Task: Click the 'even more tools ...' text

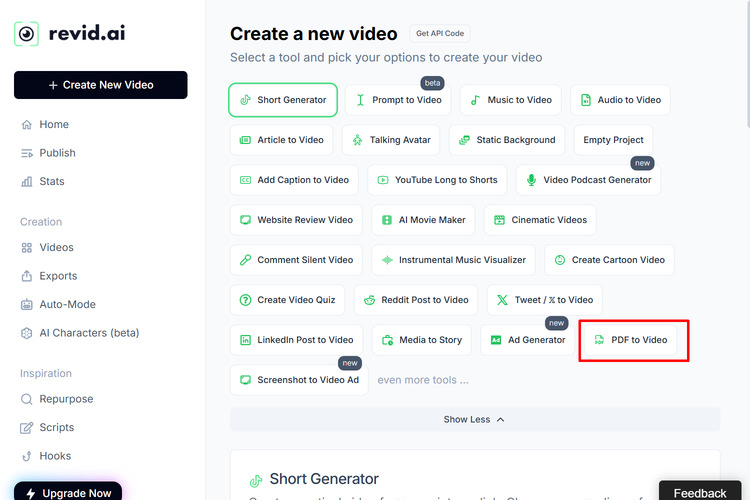Action: click(x=423, y=380)
